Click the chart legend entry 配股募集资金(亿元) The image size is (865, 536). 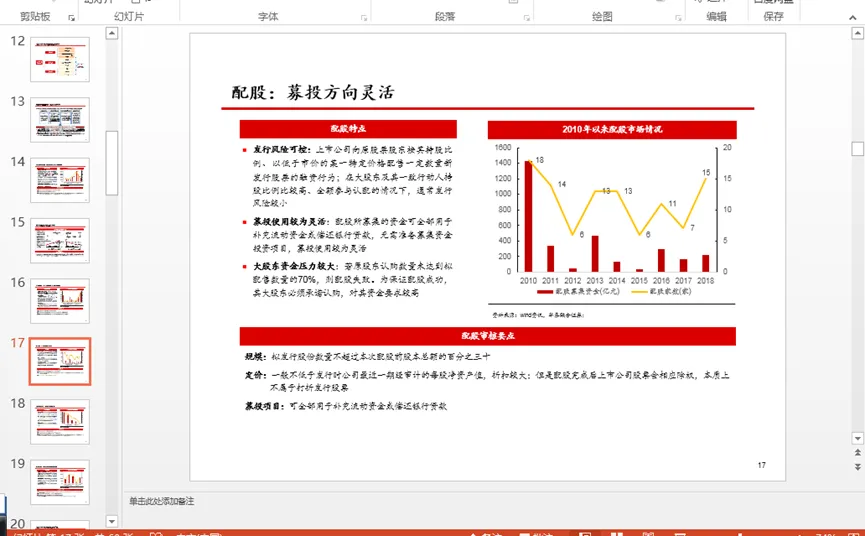[x=579, y=291]
